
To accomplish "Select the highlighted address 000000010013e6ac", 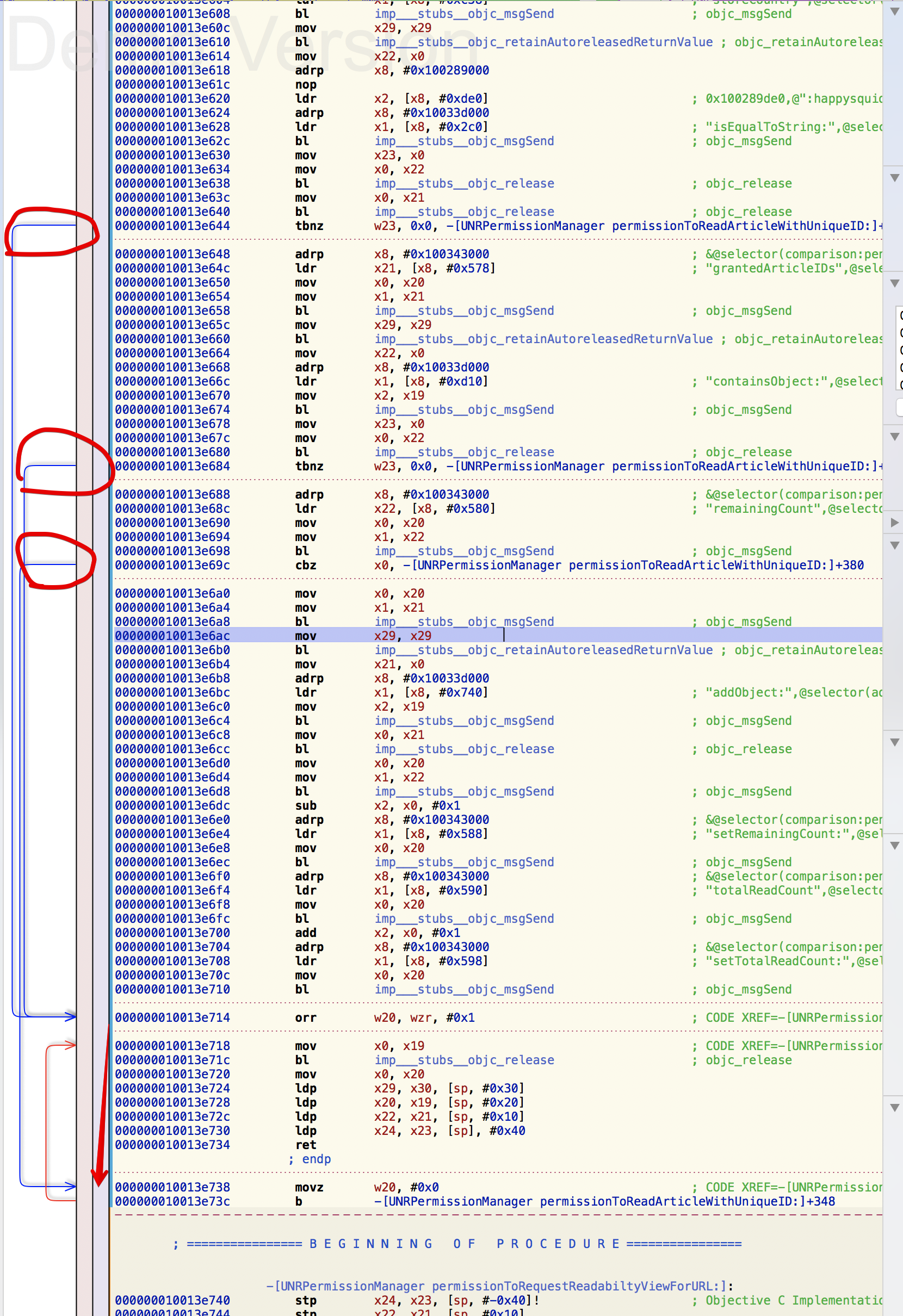I will click(x=172, y=635).
